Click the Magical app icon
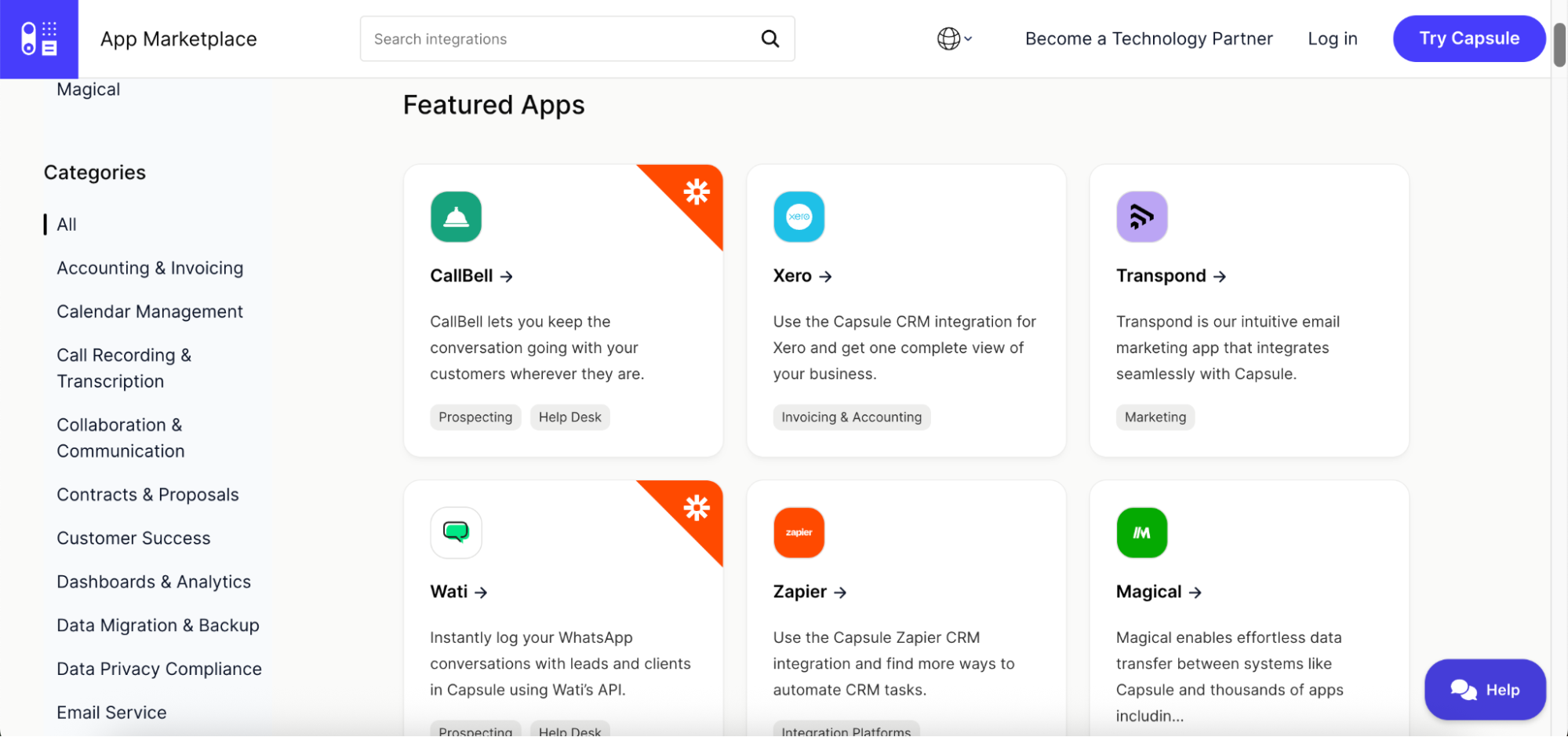1568x737 pixels. [x=1141, y=533]
